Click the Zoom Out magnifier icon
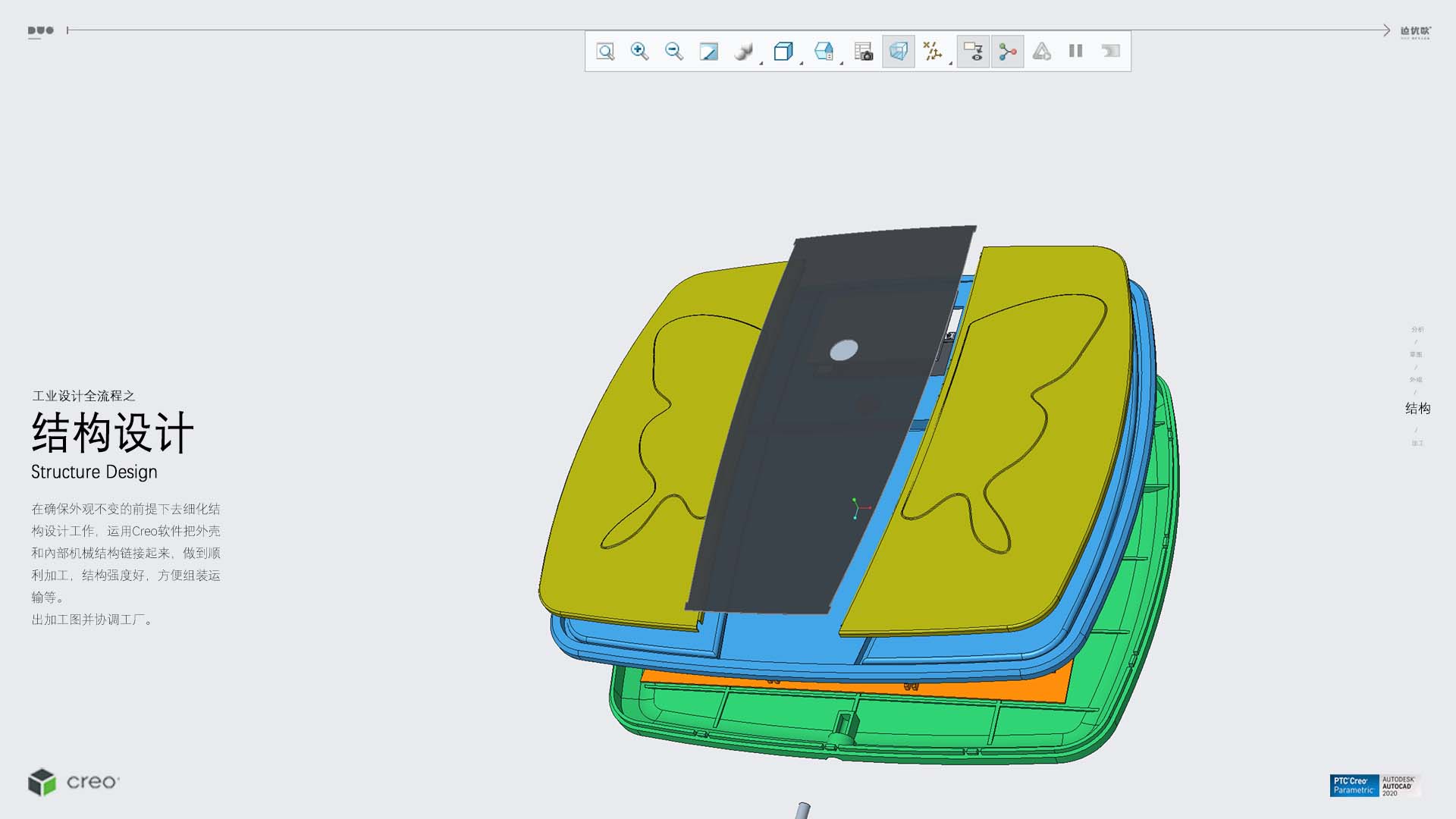1456x819 pixels. click(x=673, y=52)
